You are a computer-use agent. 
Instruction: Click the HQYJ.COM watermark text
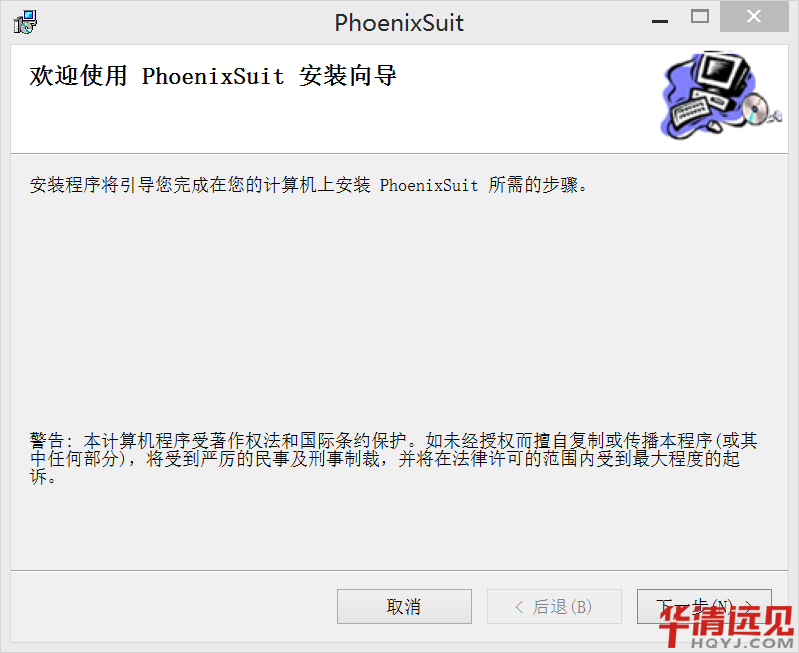[x=741, y=643]
